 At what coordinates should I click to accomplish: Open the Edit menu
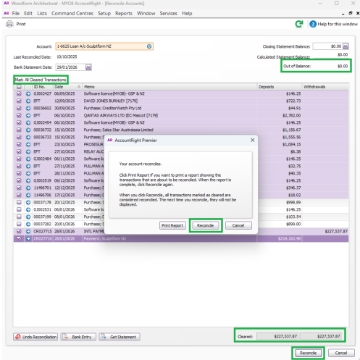pyautogui.click(x=28, y=13)
